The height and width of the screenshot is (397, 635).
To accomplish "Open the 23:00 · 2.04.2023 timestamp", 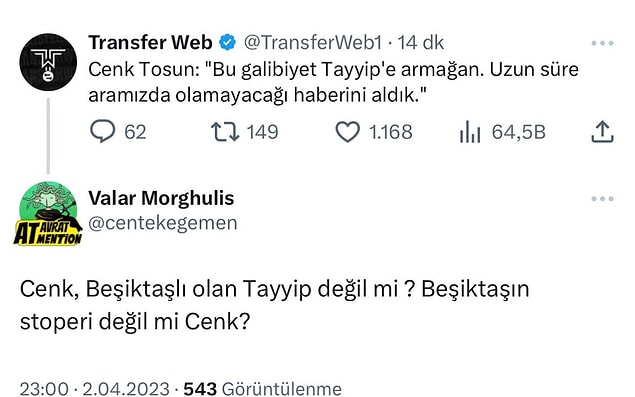I will point(94,389).
